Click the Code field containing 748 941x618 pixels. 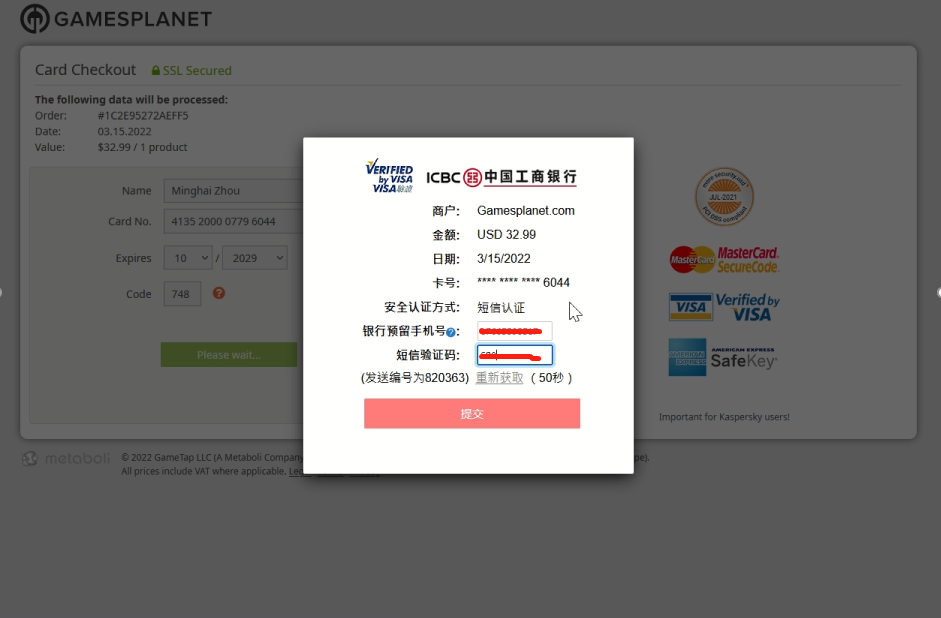(x=182, y=294)
